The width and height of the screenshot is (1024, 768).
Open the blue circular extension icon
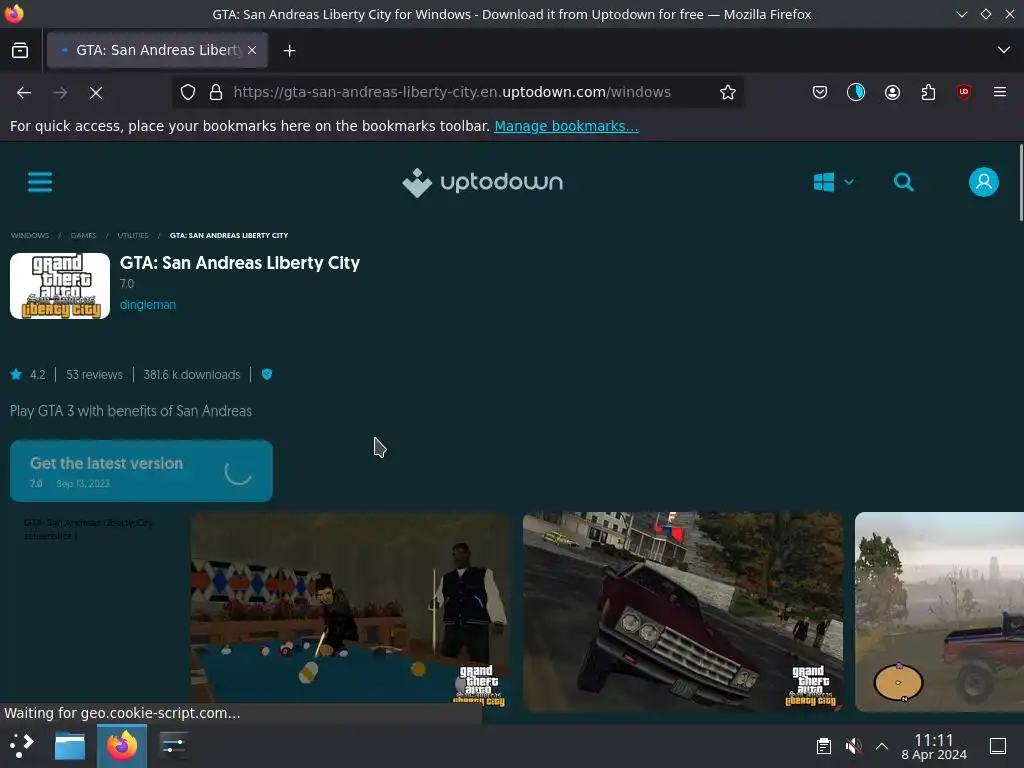[x=856, y=93]
